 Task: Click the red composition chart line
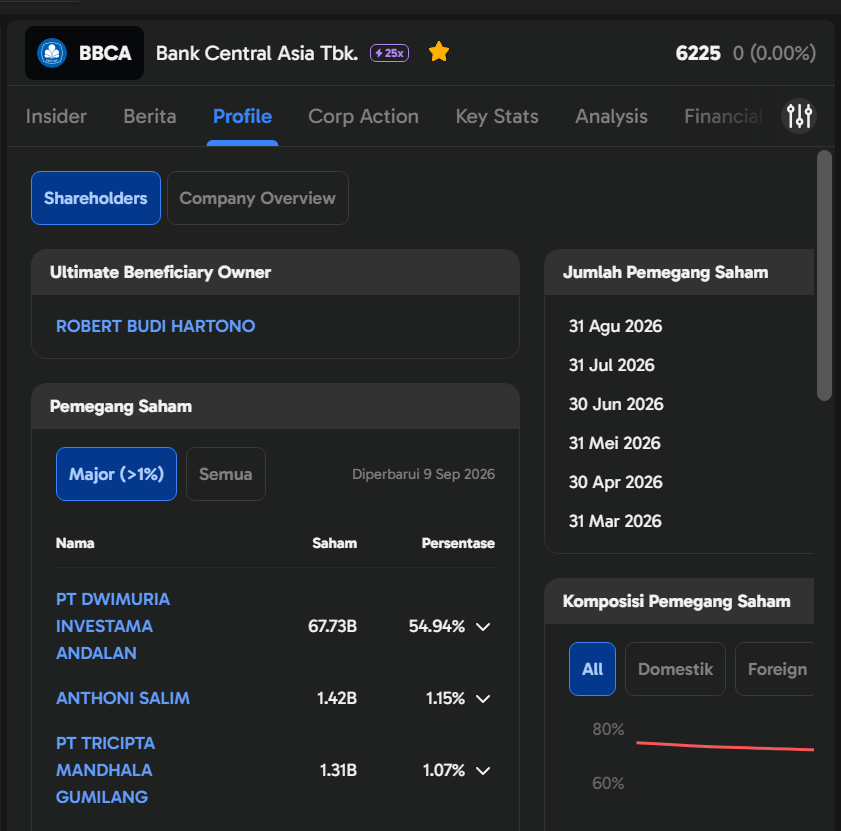click(x=725, y=746)
